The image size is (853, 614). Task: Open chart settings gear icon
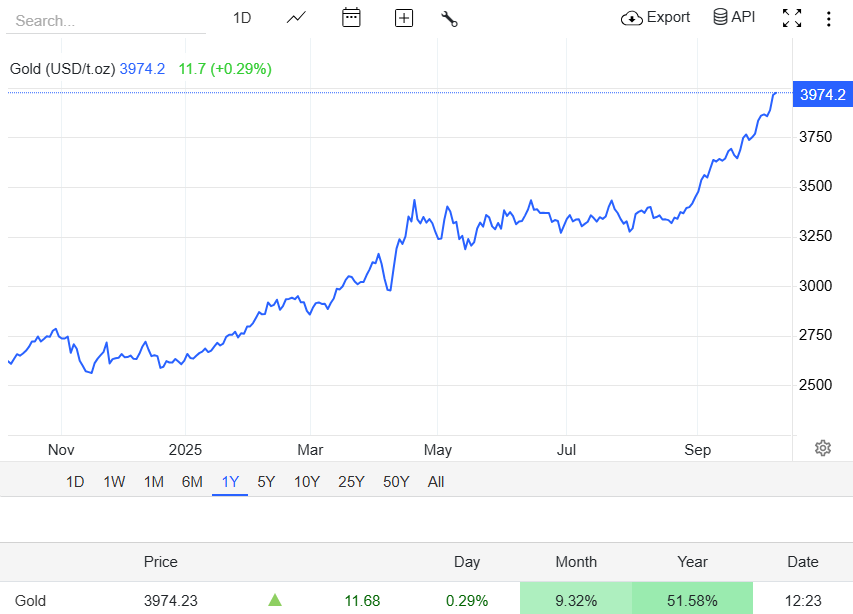(823, 448)
